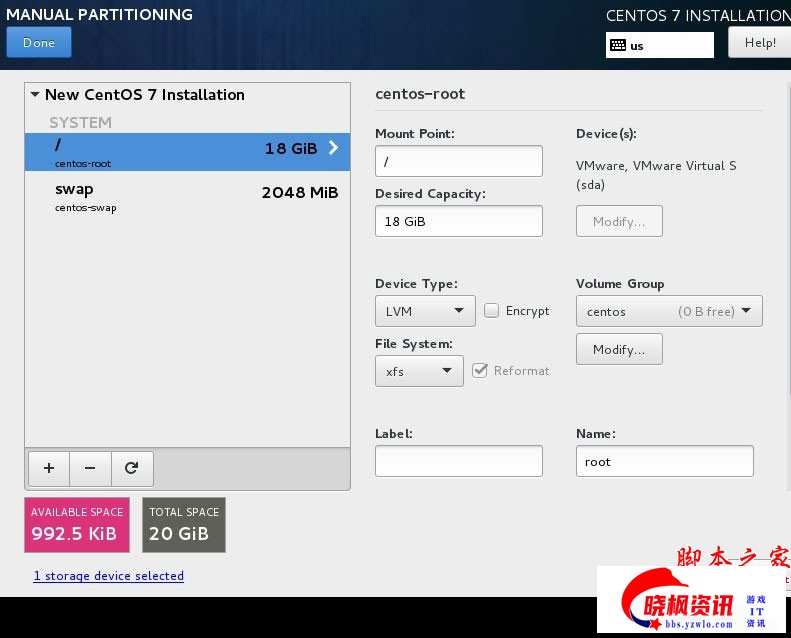
Task: Collapse the New CentOS 7 Installation tree
Action: click(x=35, y=95)
